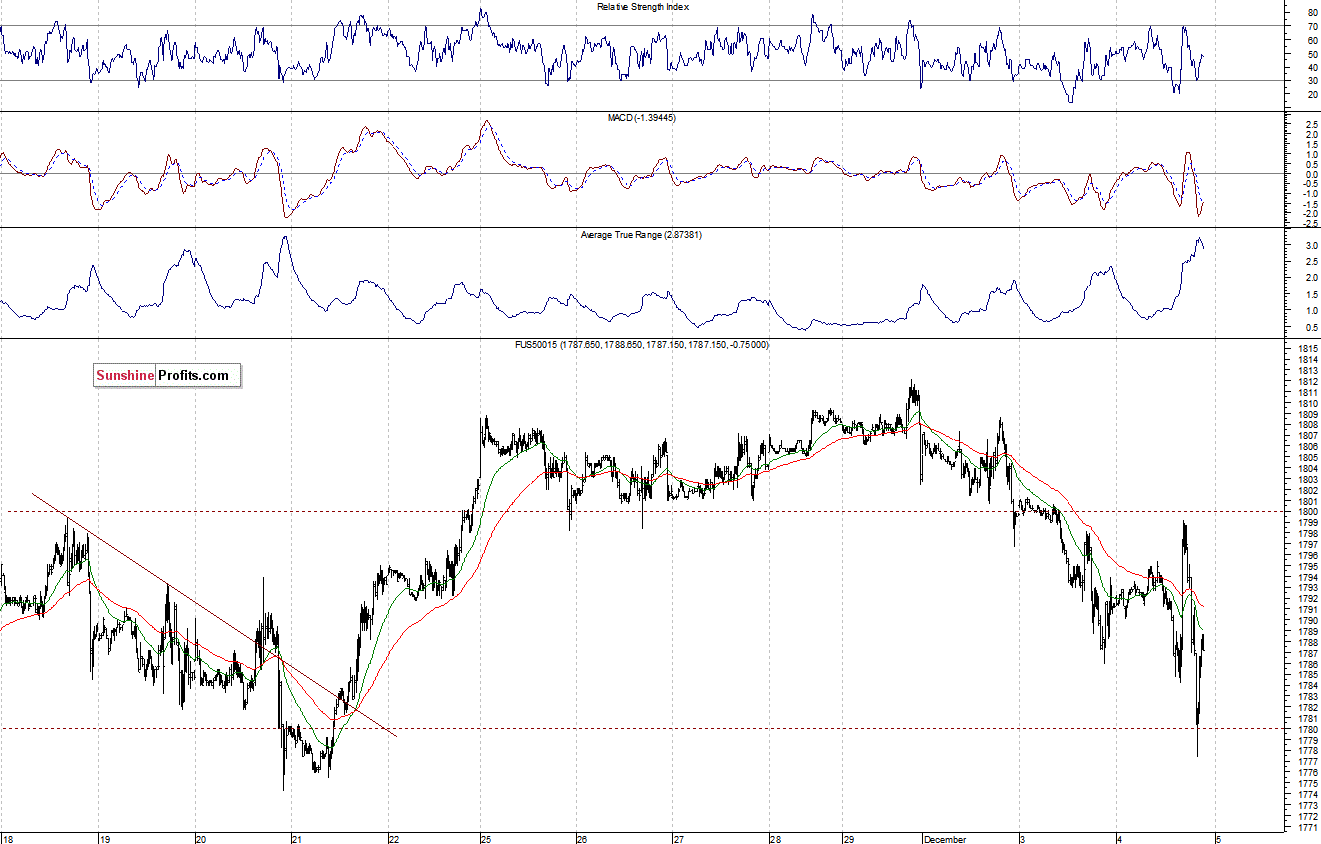
Task: Click the 18 date label on time axis
Action: (8, 839)
